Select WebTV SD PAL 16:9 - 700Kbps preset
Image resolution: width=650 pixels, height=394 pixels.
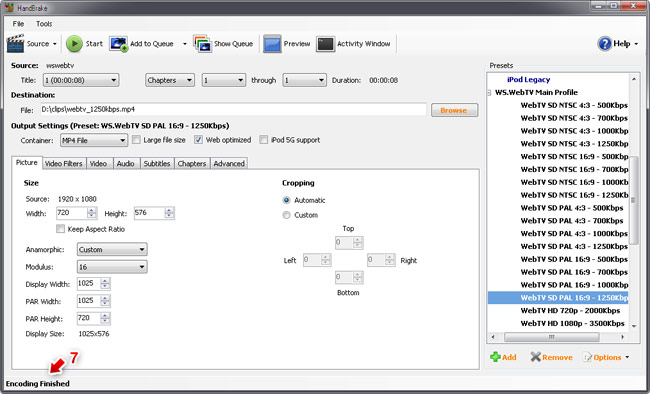(574, 272)
